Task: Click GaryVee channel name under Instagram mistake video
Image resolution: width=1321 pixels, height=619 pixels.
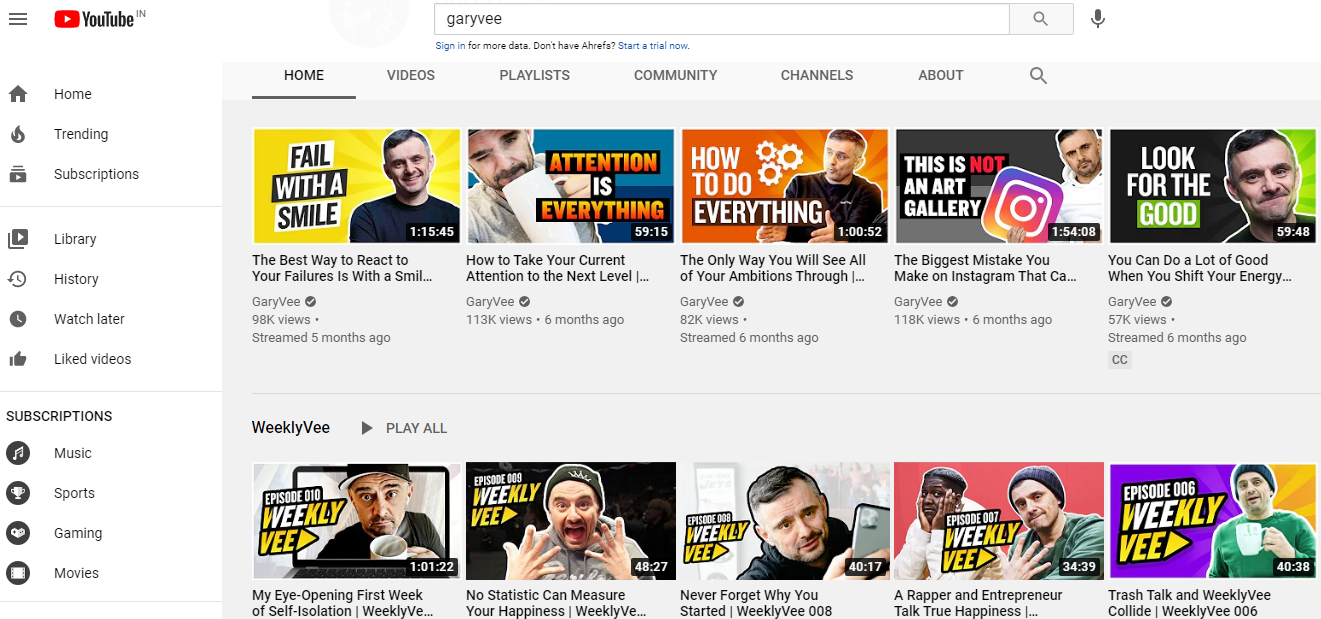Action: coord(918,302)
